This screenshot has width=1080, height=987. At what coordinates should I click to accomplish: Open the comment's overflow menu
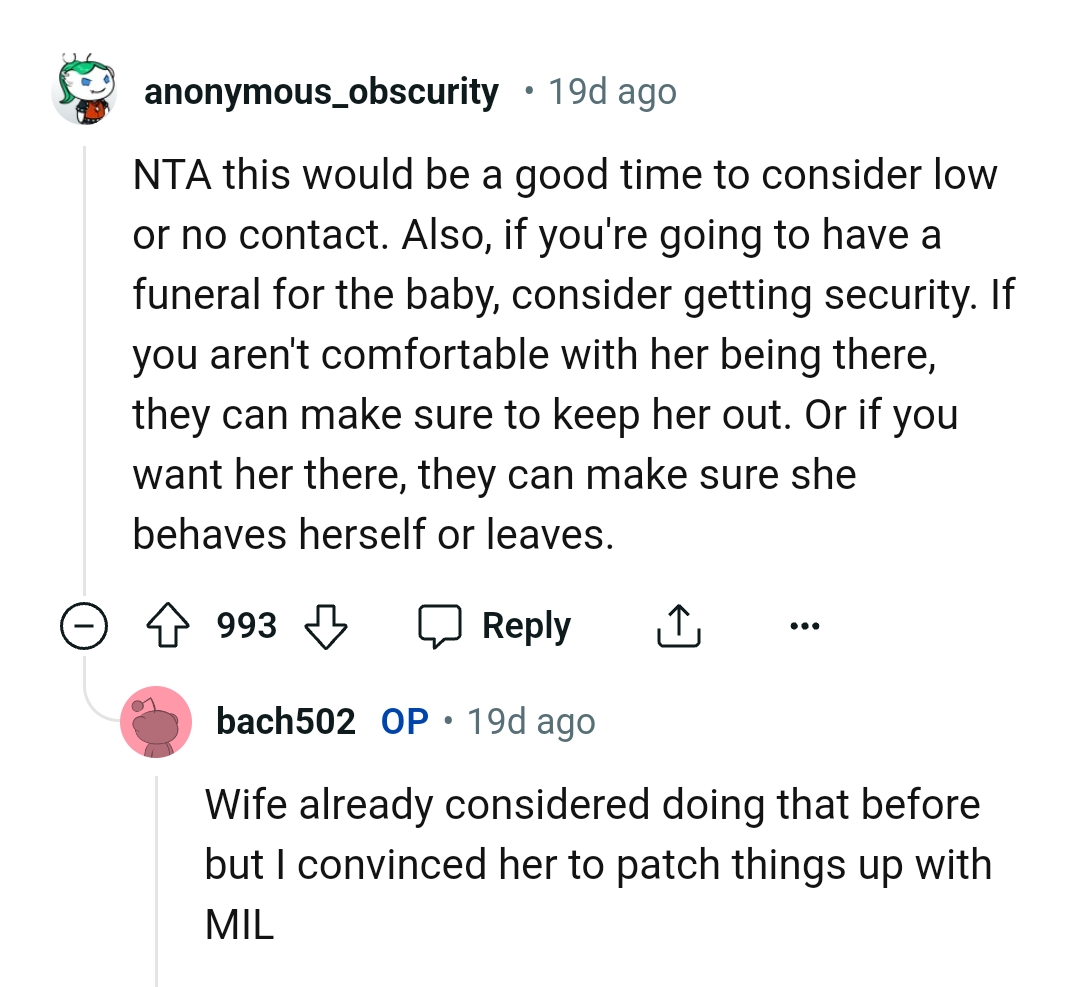(806, 625)
